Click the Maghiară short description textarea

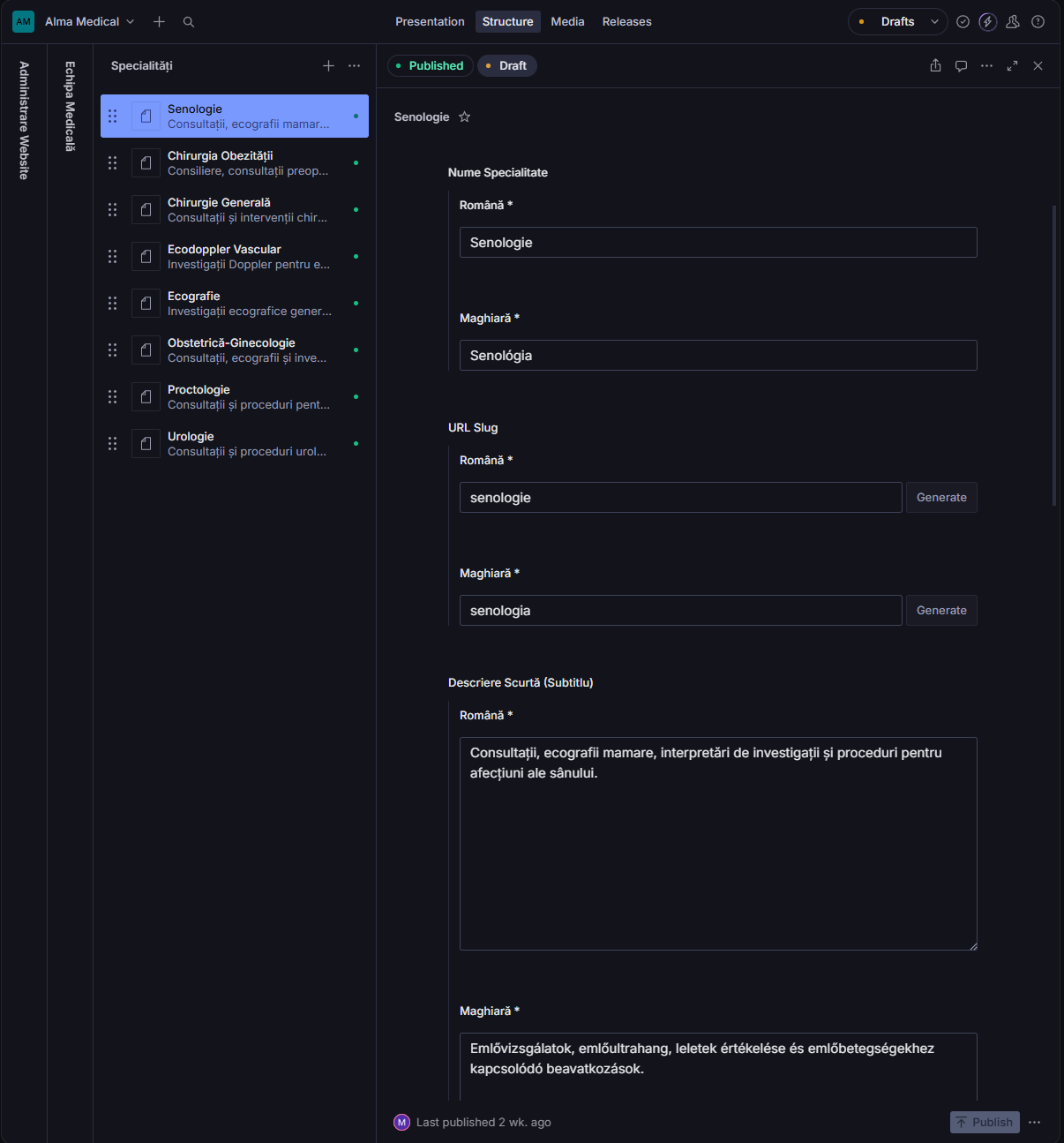(x=718, y=1066)
